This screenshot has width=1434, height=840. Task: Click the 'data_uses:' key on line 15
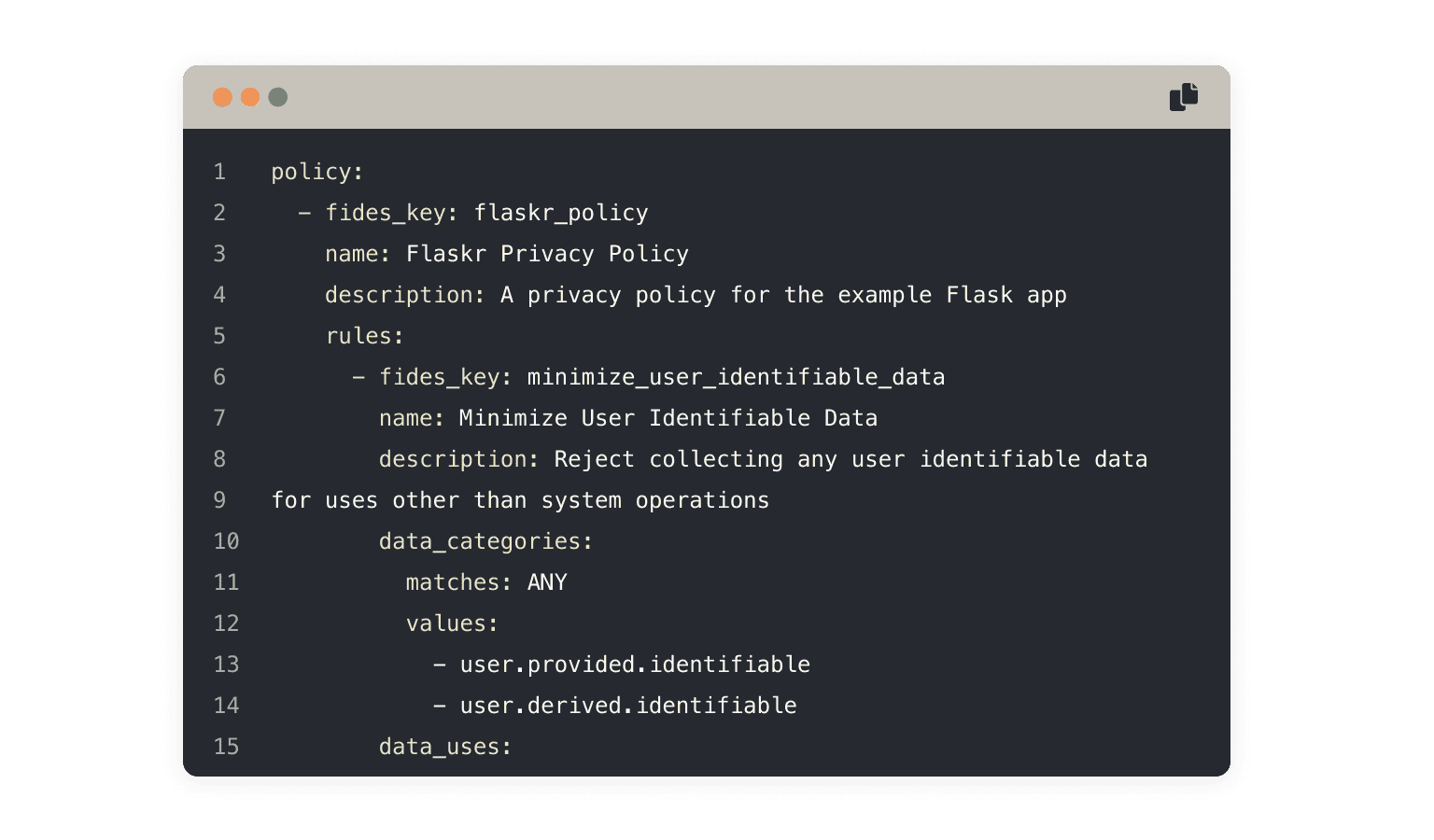click(x=445, y=748)
